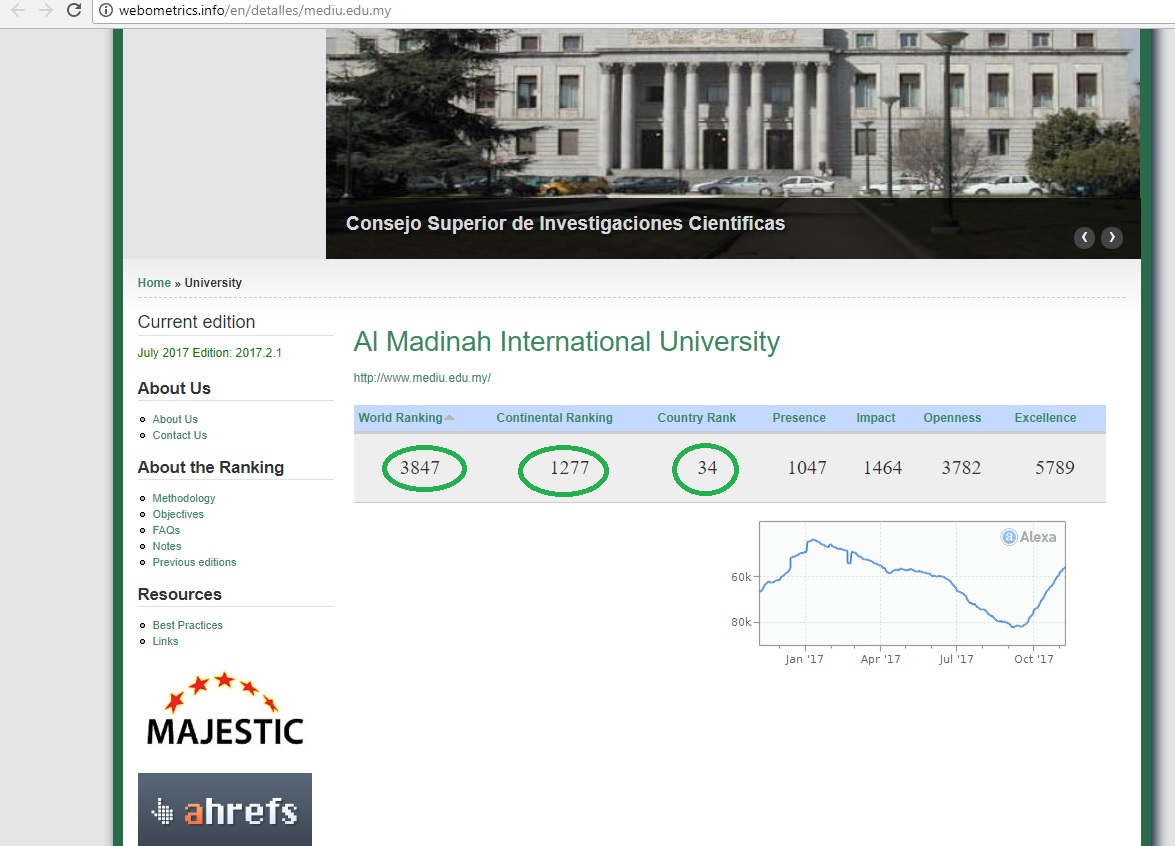Open the Best Practices resource link
1175x846 pixels.
pyautogui.click(x=187, y=625)
